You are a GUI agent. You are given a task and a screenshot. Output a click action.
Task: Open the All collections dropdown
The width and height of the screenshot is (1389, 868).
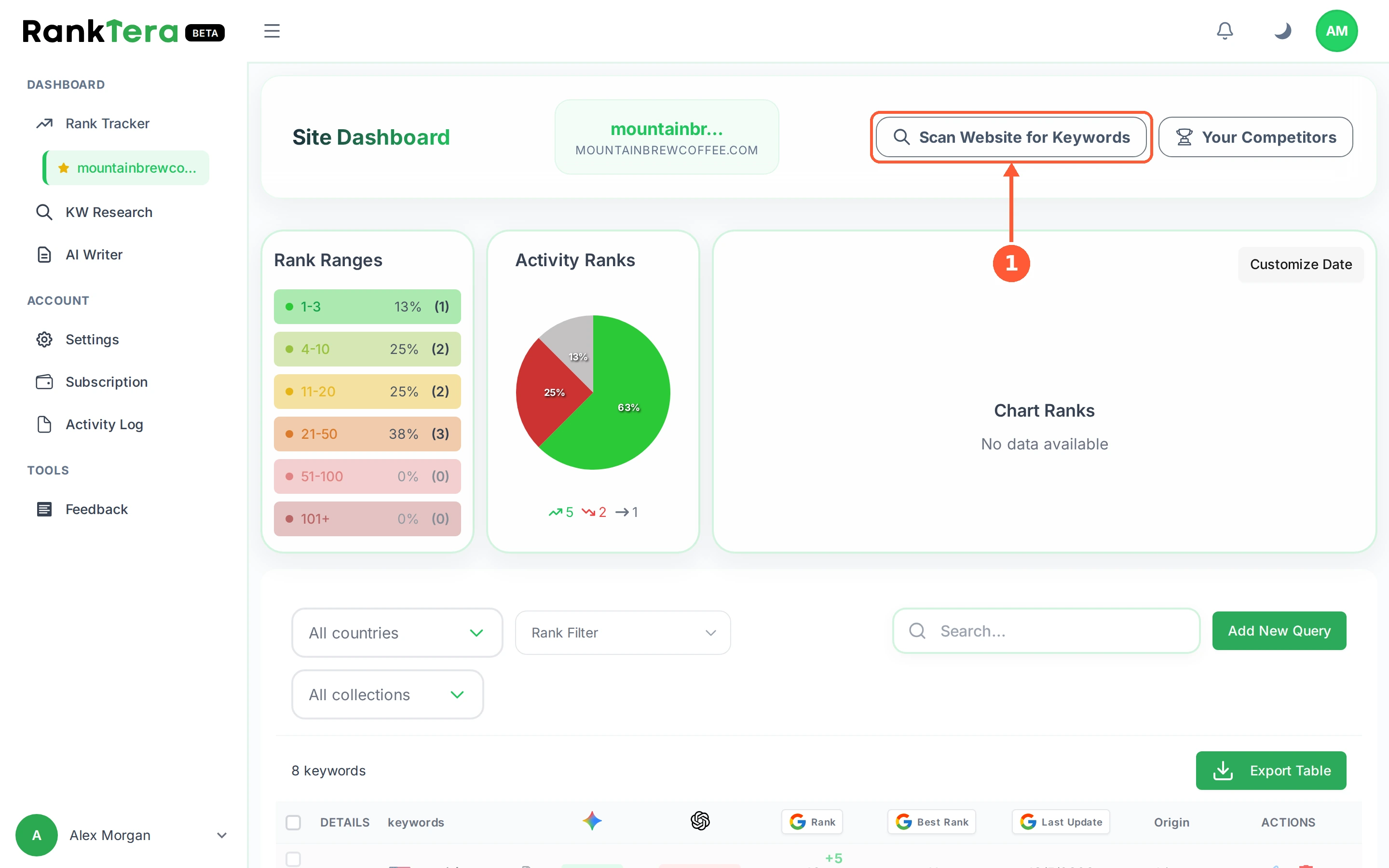pyautogui.click(x=387, y=694)
